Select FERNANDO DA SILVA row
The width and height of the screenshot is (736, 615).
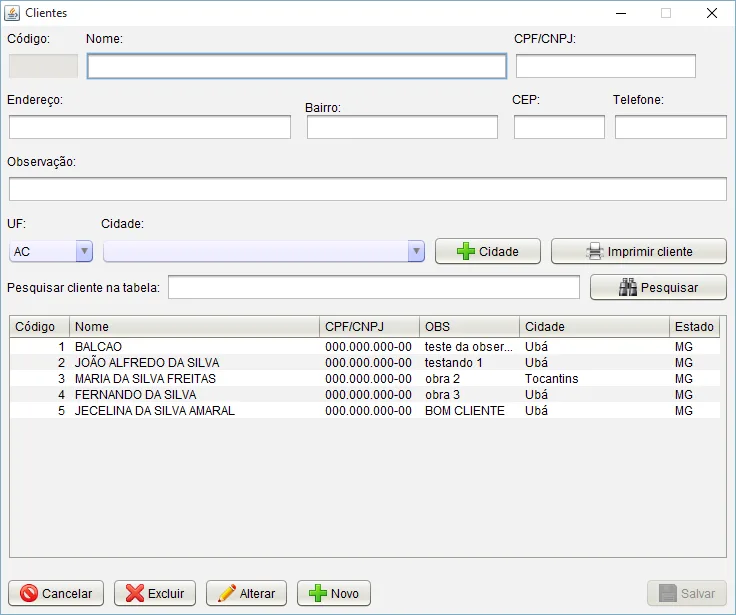click(x=365, y=394)
